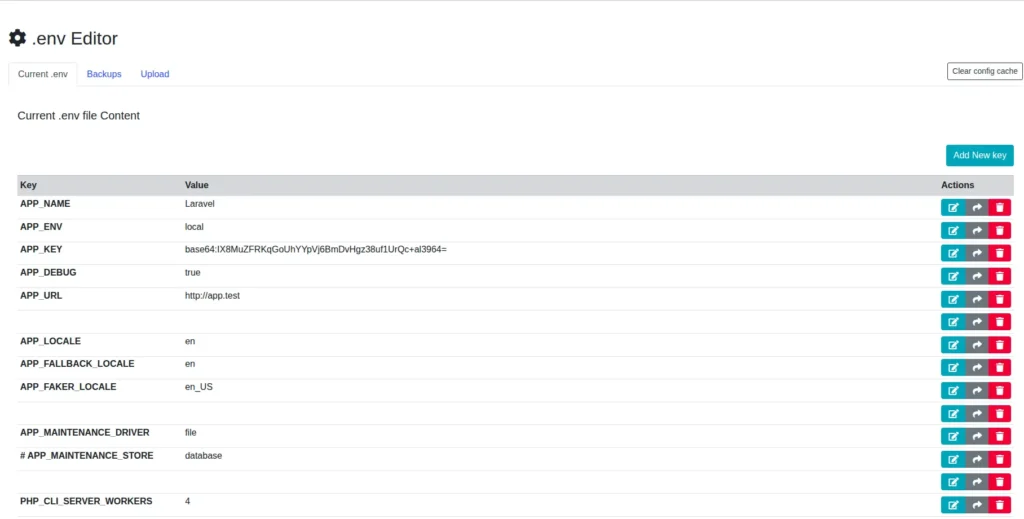
Task: Click the APP_KEY base64 value text
Action: coord(315,249)
